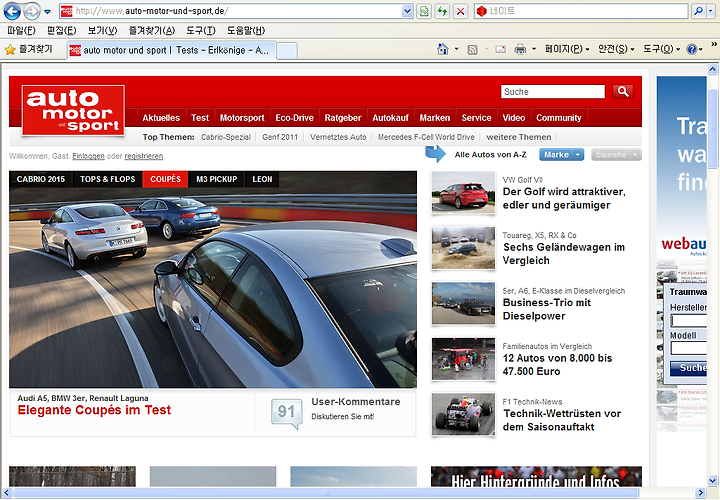Open Elegante Coupés im Test headline
This screenshot has width=720, height=500.
[94, 410]
